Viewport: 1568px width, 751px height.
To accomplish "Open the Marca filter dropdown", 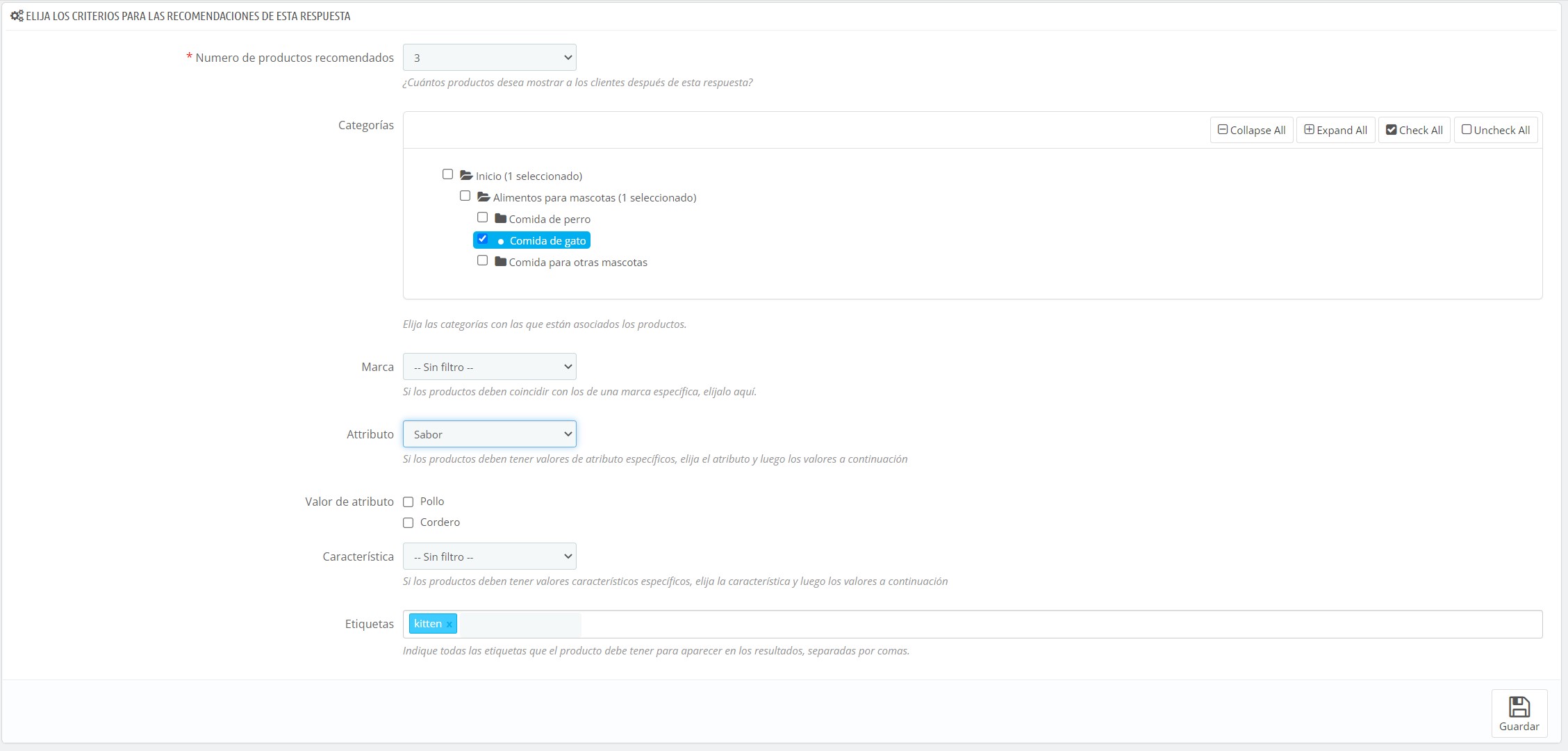I will pyautogui.click(x=489, y=367).
